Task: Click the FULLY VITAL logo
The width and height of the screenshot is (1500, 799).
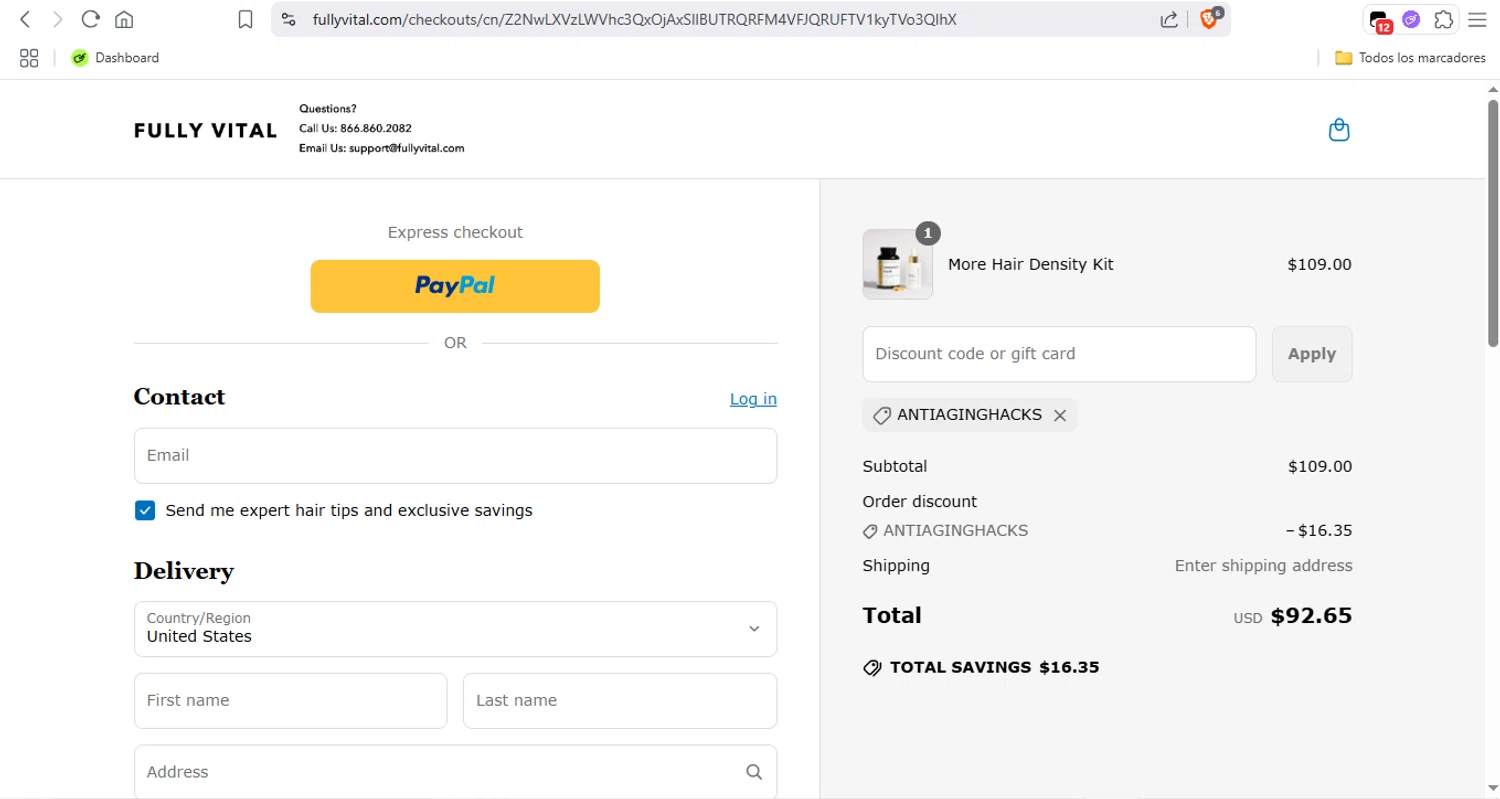Action: tap(205, 130)
